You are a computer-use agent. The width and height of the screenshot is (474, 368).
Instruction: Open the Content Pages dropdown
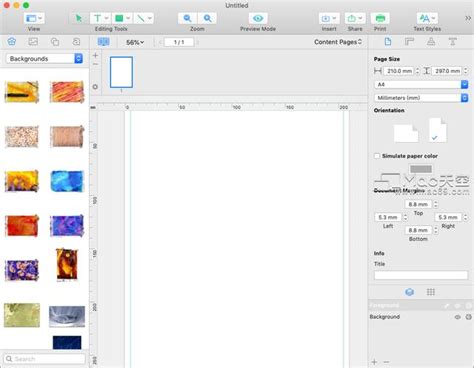click(x=338, y=42)
